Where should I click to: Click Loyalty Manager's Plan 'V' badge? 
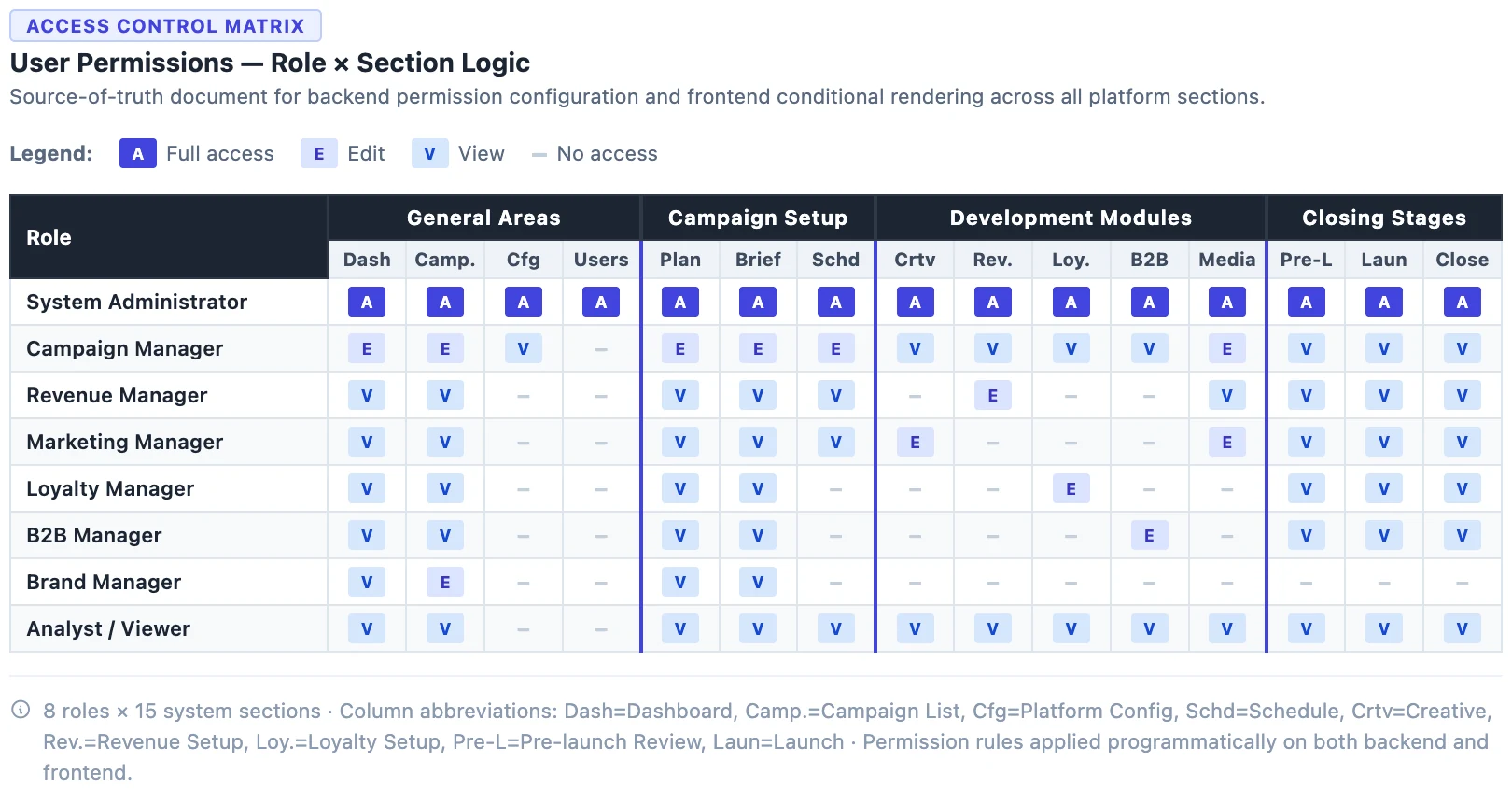coord(679,488)
